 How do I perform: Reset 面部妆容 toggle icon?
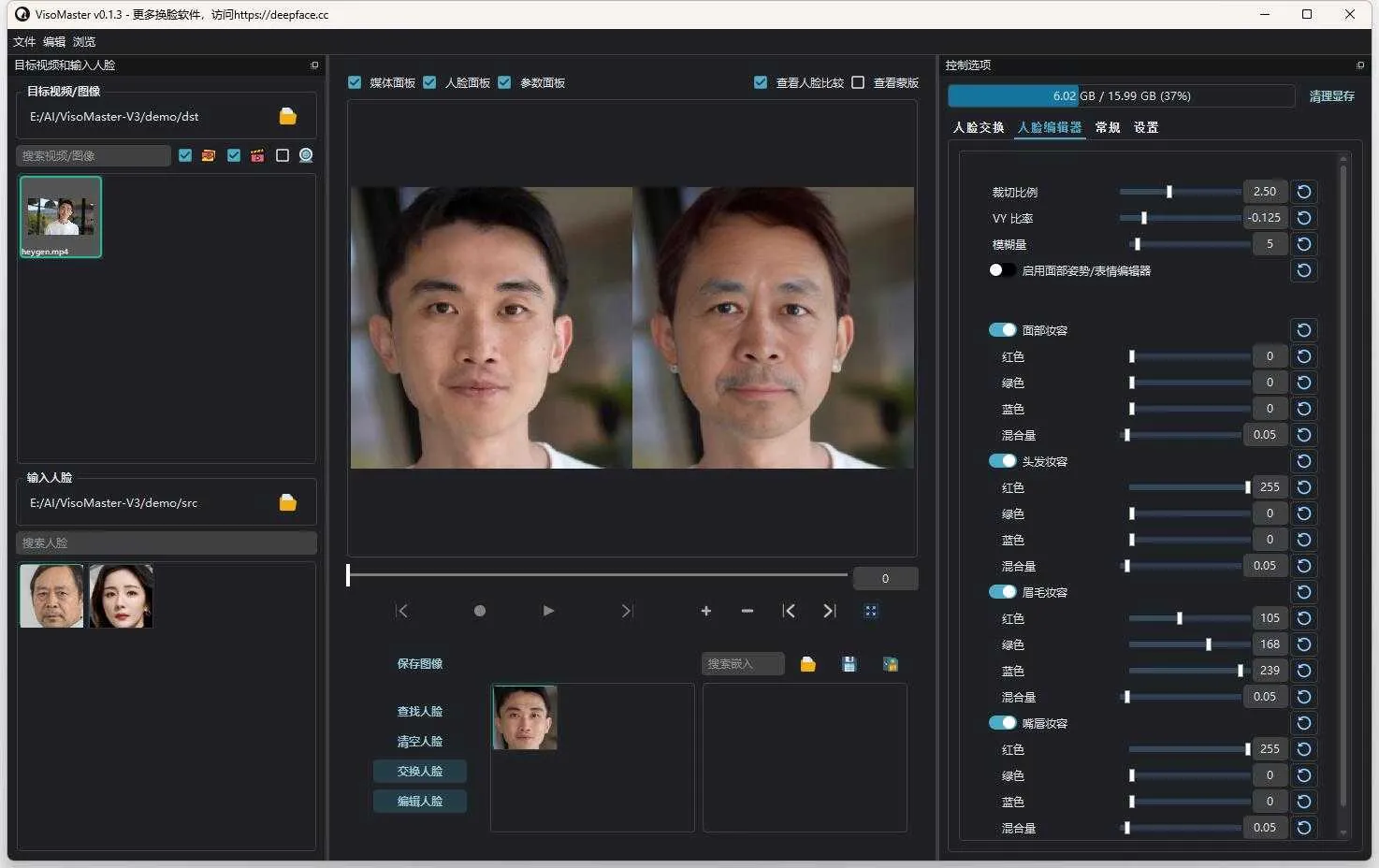point(1304,330)
